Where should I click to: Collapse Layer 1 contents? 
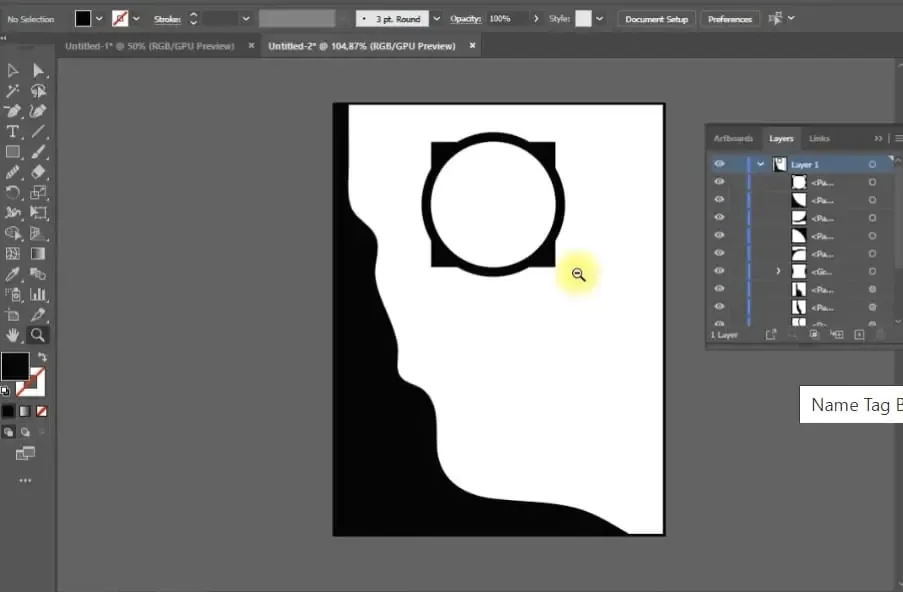coord(761,164)
